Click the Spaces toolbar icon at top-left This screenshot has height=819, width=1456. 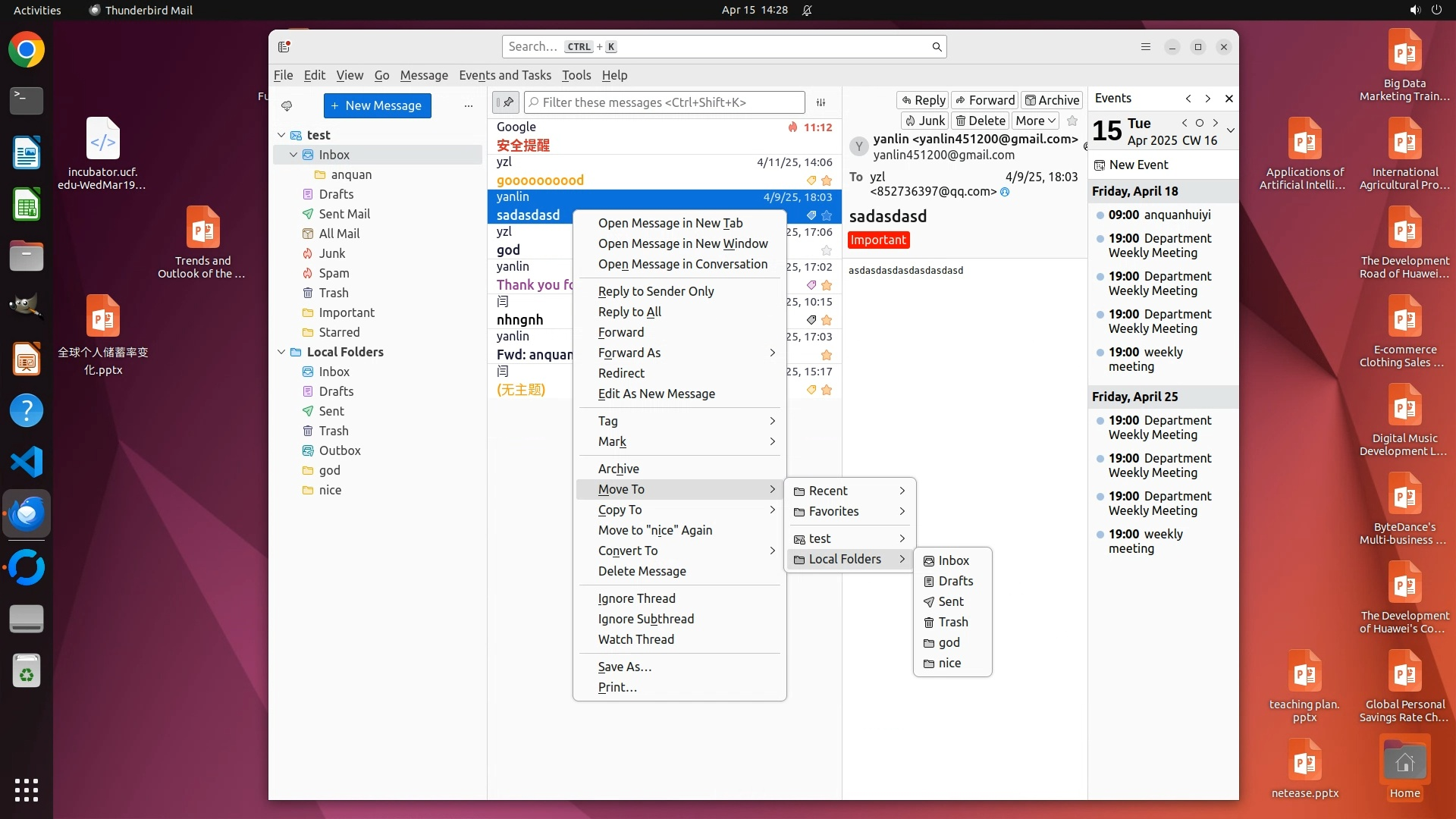coord(284,47)
